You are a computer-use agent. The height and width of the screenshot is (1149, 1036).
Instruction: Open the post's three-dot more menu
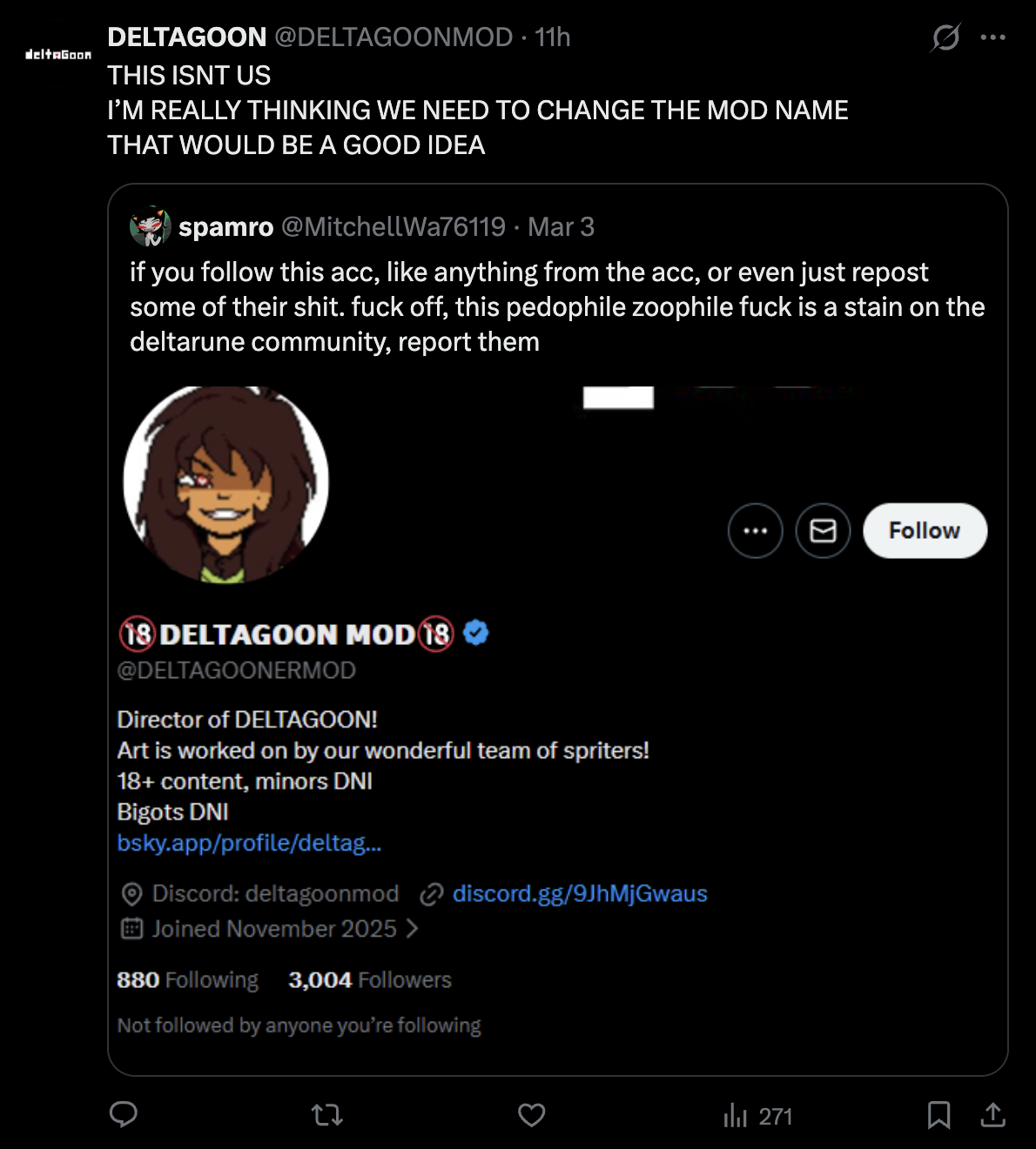(x=992, y=37)
